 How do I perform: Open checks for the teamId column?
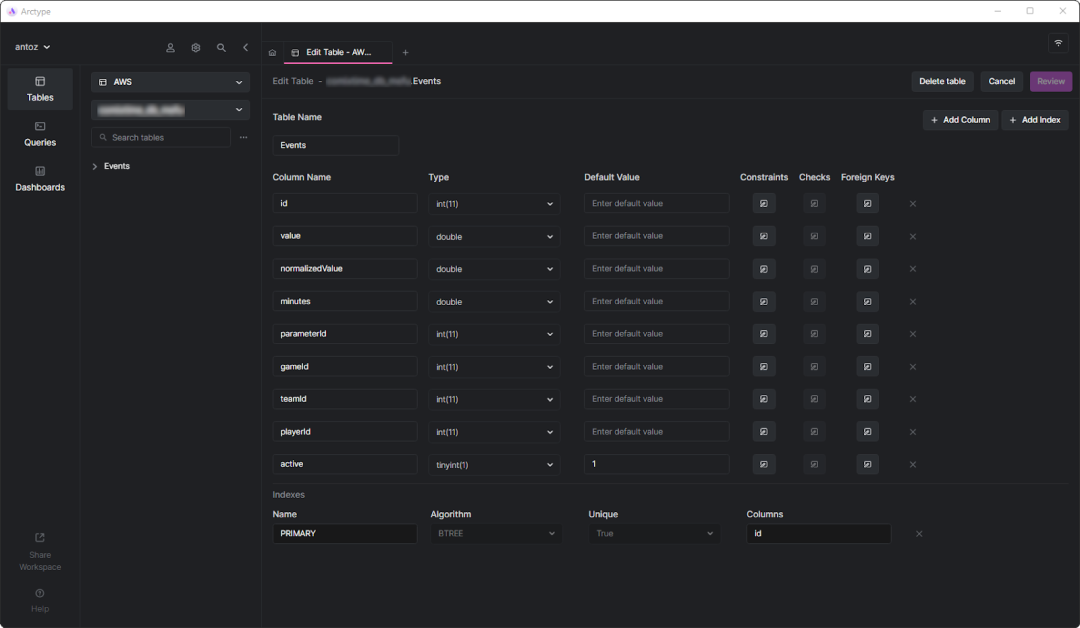[814, 399]
